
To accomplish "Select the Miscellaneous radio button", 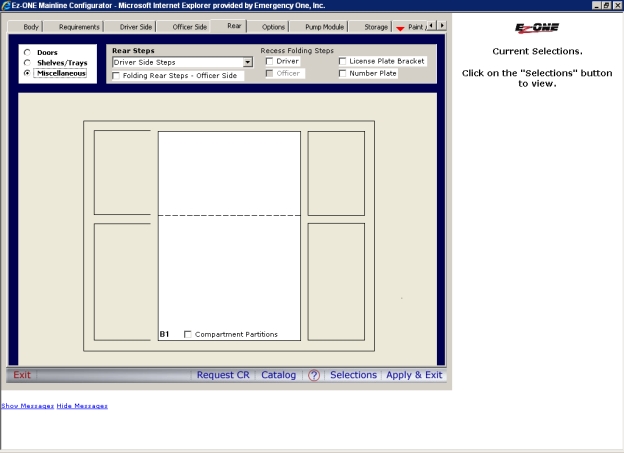I will [27, 73].
